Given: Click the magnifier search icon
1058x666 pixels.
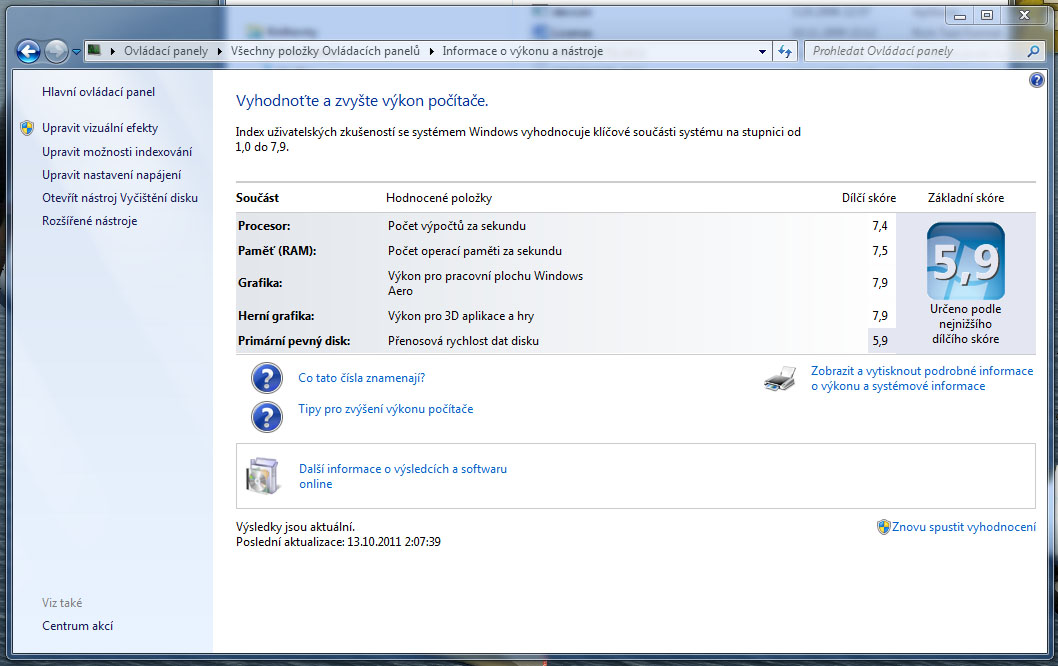Looking at the screenshot, I should click(1033, 51).
